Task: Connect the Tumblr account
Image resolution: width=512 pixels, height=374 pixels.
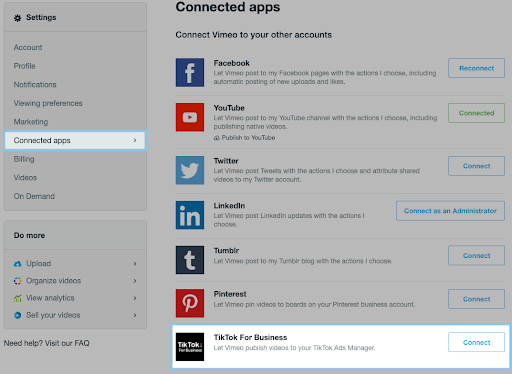Action: click(476, 256)
